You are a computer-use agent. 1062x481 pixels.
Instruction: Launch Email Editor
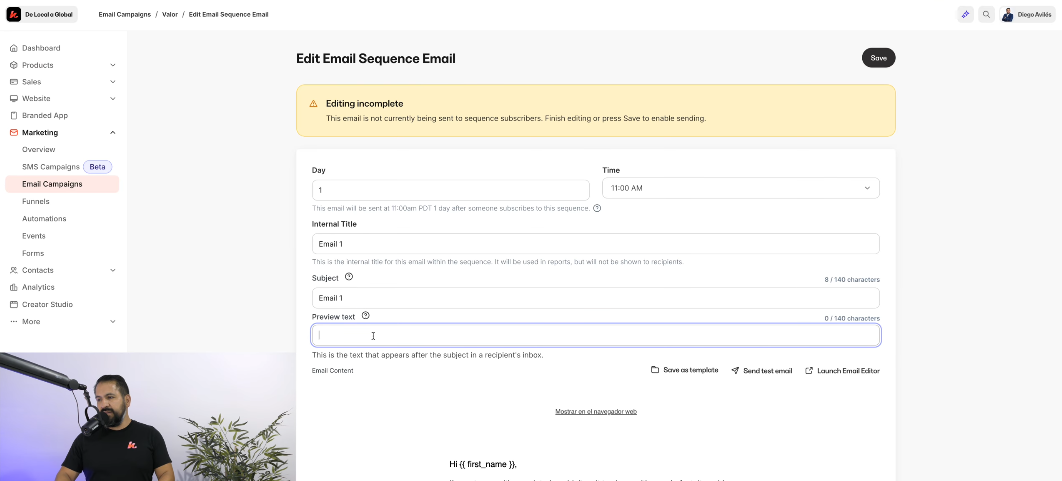click(842, 370)
